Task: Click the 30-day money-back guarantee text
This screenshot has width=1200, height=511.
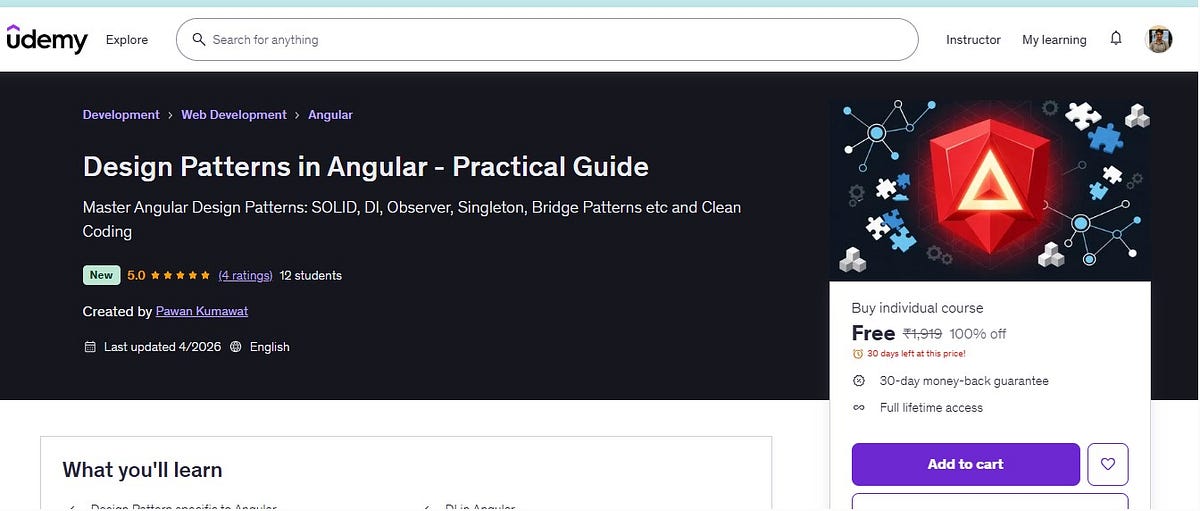Action: click(964, 381)
